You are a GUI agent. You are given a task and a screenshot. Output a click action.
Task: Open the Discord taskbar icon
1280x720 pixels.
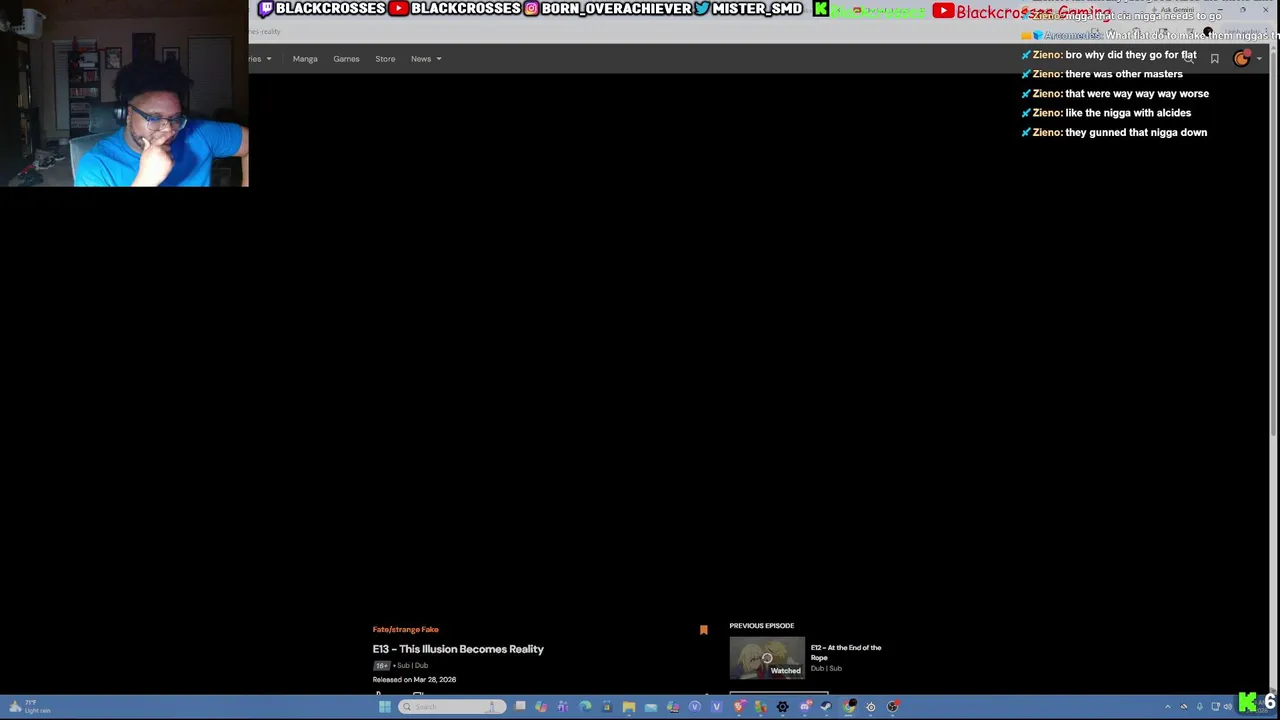[805, 707]
